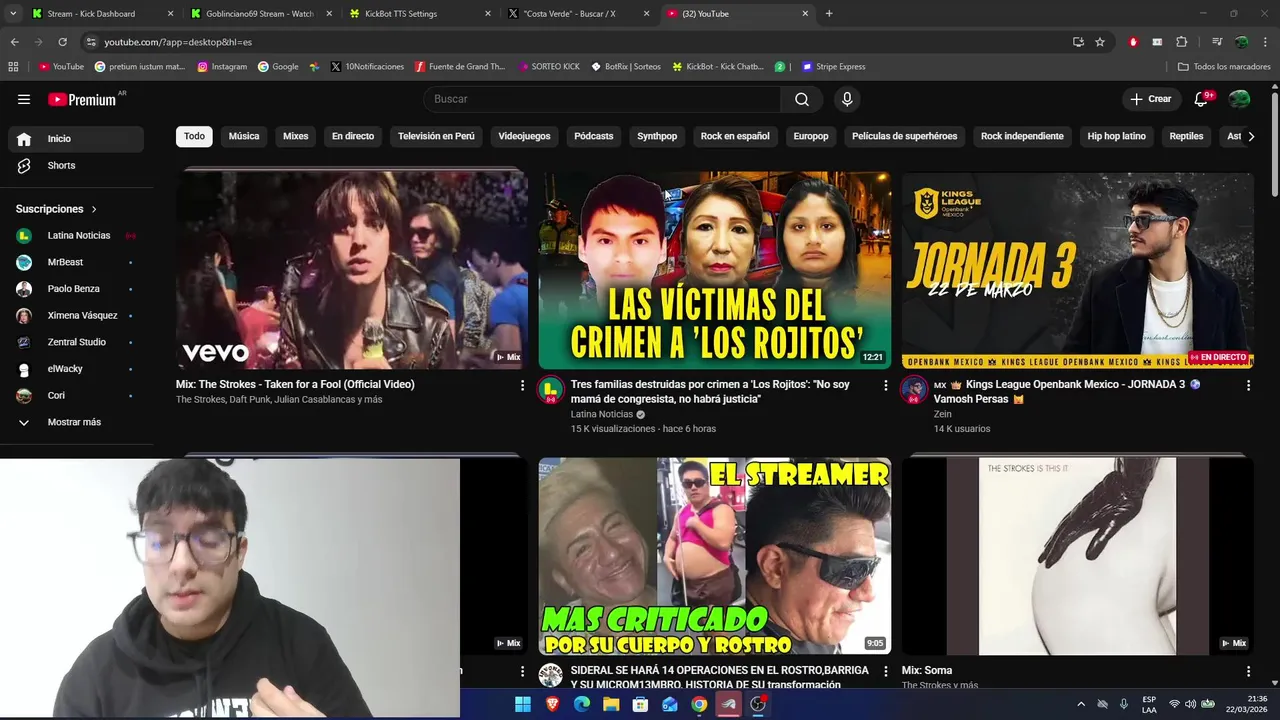Image resolution: width=1280 pixels, height=720 pixels.
Task: Select the Pódcasts filter chip
Action: coord(594,136)
